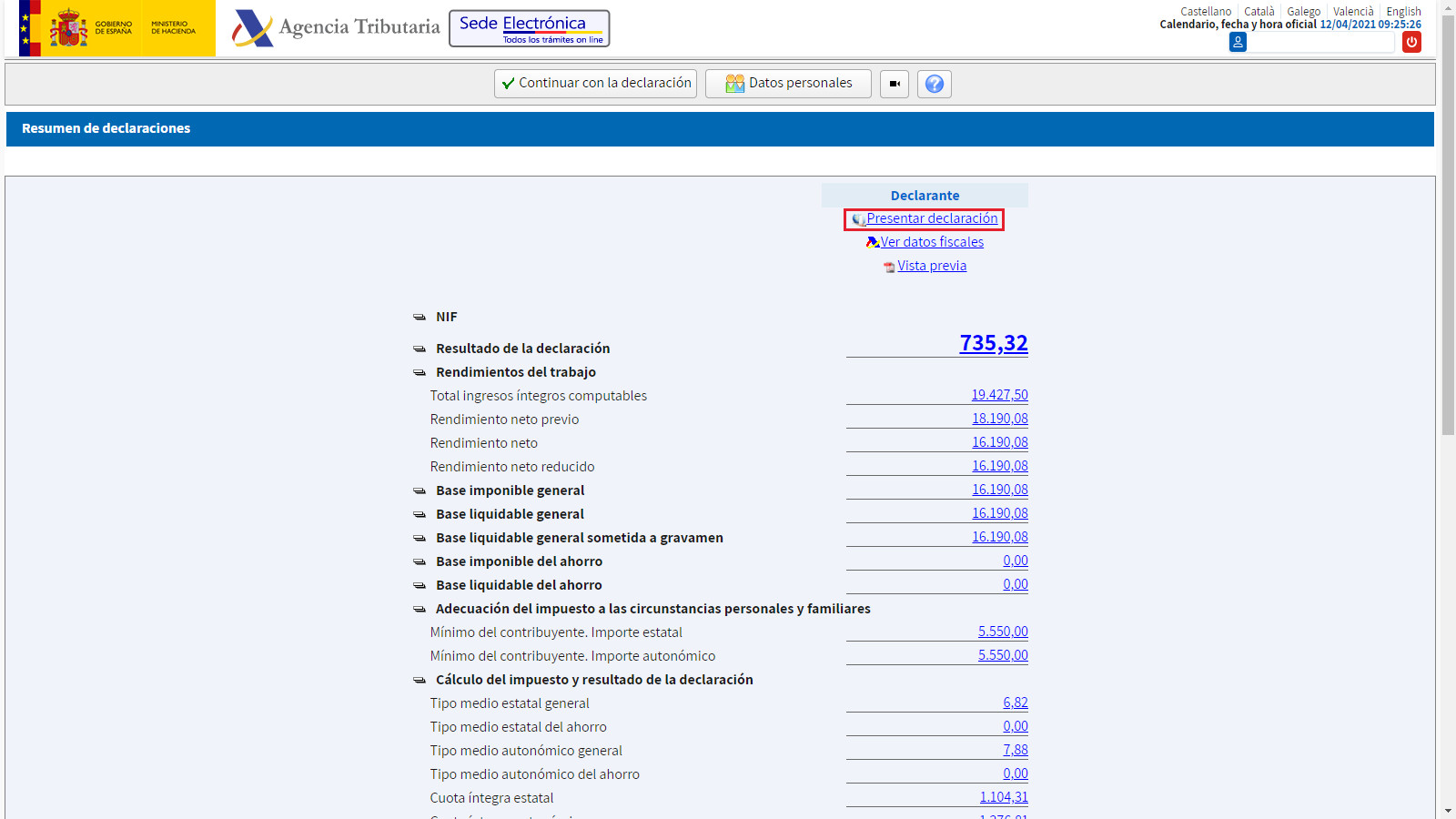Click the icon beside Base imponible general
Viewport: 1456px width, 819px height.
[420, 491]
